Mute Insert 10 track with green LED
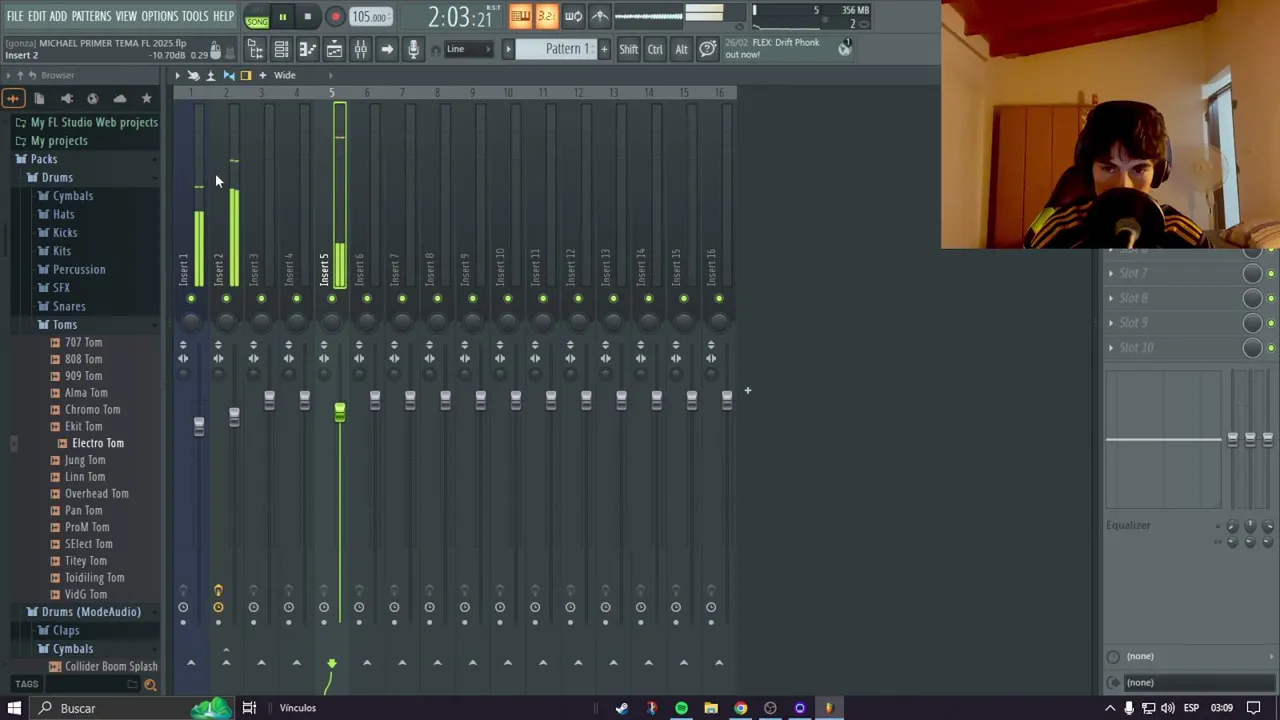The width and height of the screenshot is (1280, 720). coord(507,299)
